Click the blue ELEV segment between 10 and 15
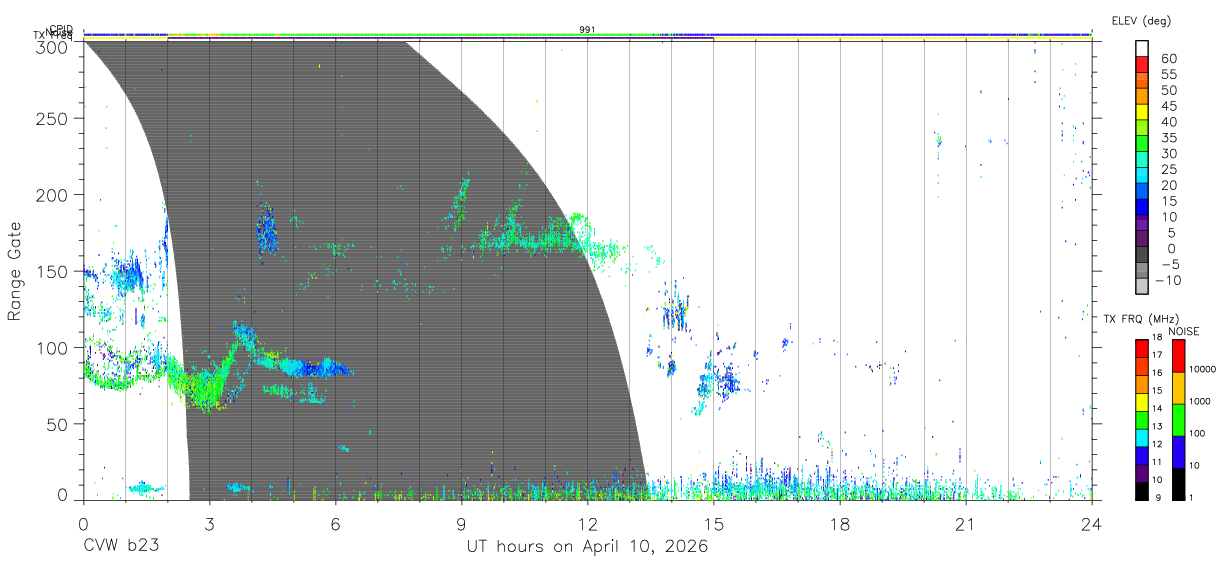This screenshot has width=1228, height=567. click(1142, 209)
